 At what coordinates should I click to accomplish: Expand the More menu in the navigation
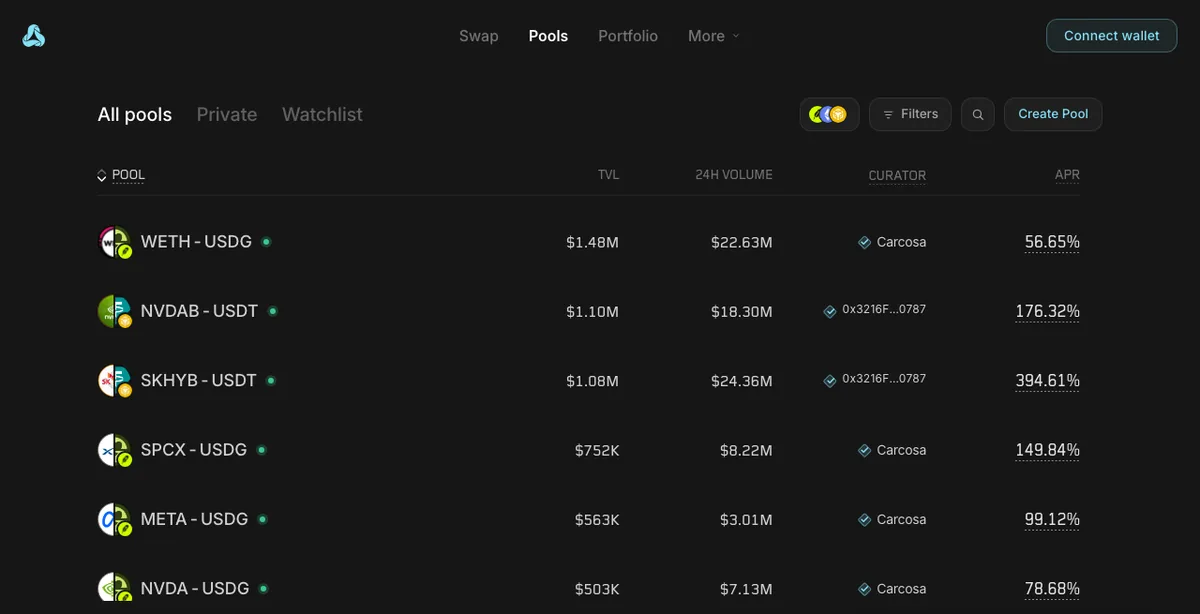tap(714, 36)
